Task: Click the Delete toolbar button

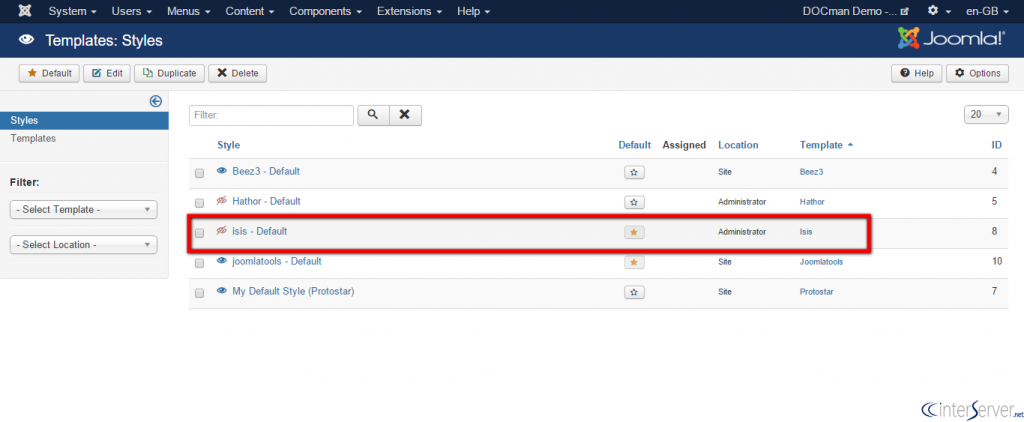Action: coord(238,73)
